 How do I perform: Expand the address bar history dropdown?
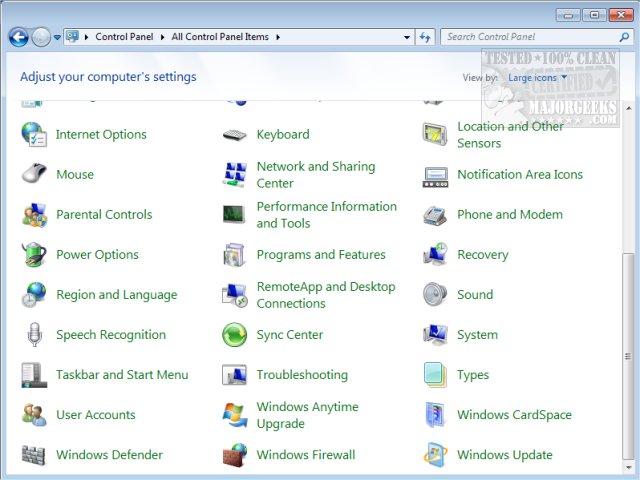coord(407,37)
